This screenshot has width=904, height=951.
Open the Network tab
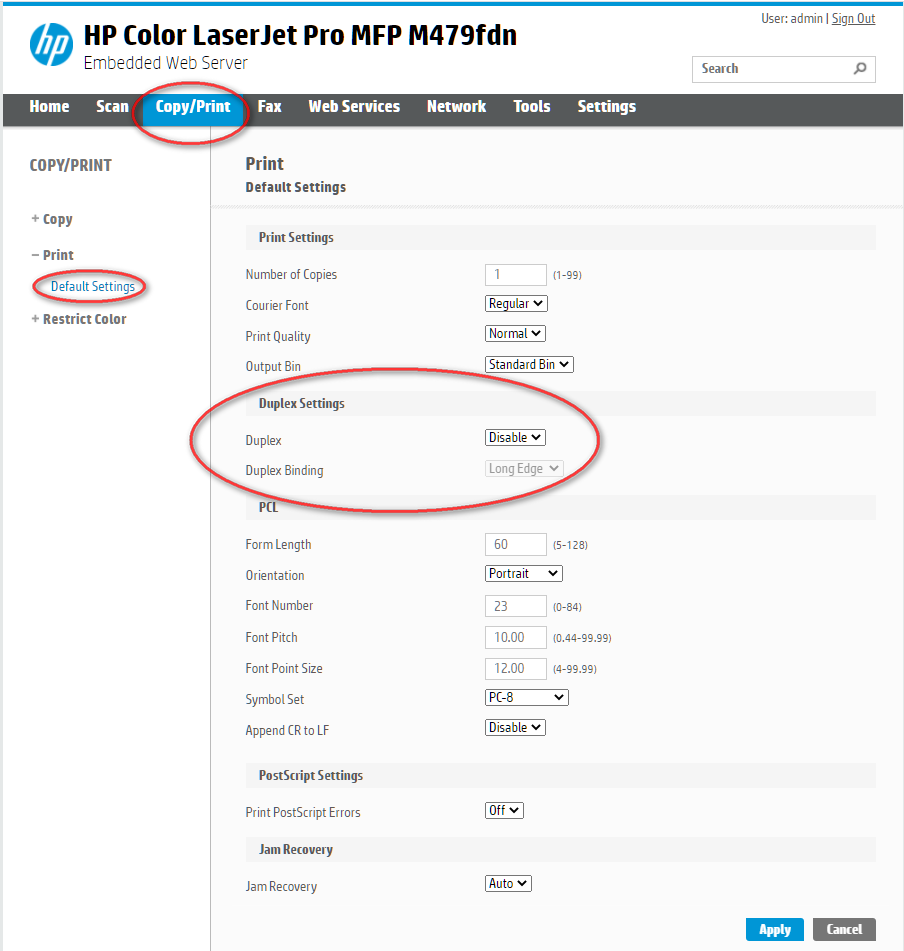click(x=456, y=106)
